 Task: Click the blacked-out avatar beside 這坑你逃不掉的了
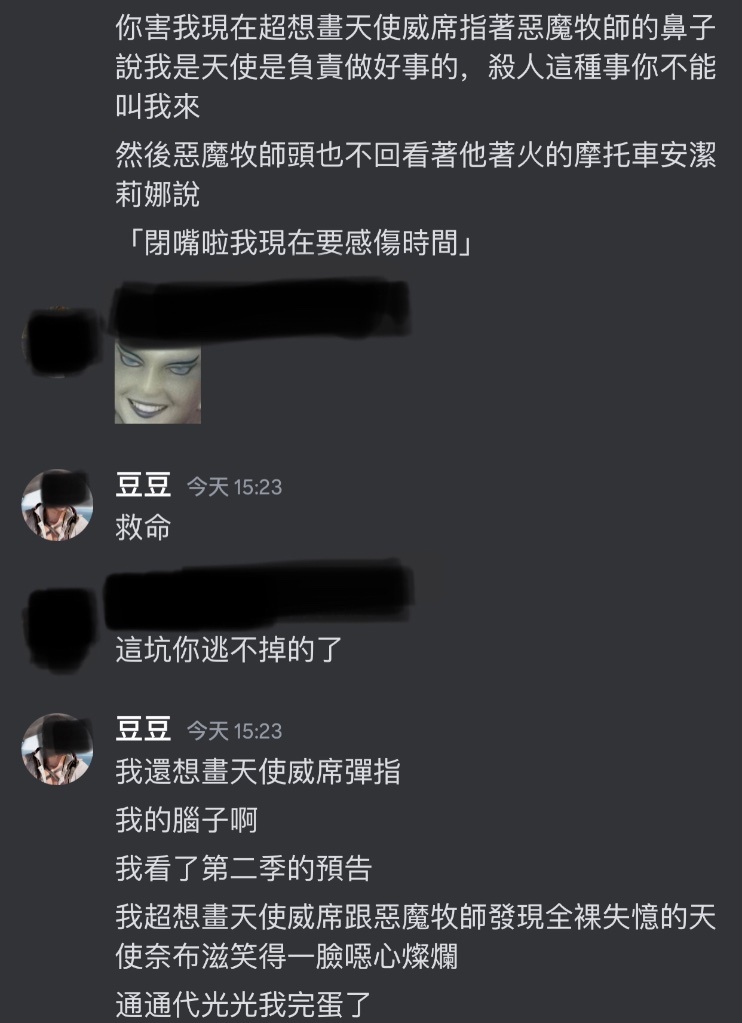(60, 628)
